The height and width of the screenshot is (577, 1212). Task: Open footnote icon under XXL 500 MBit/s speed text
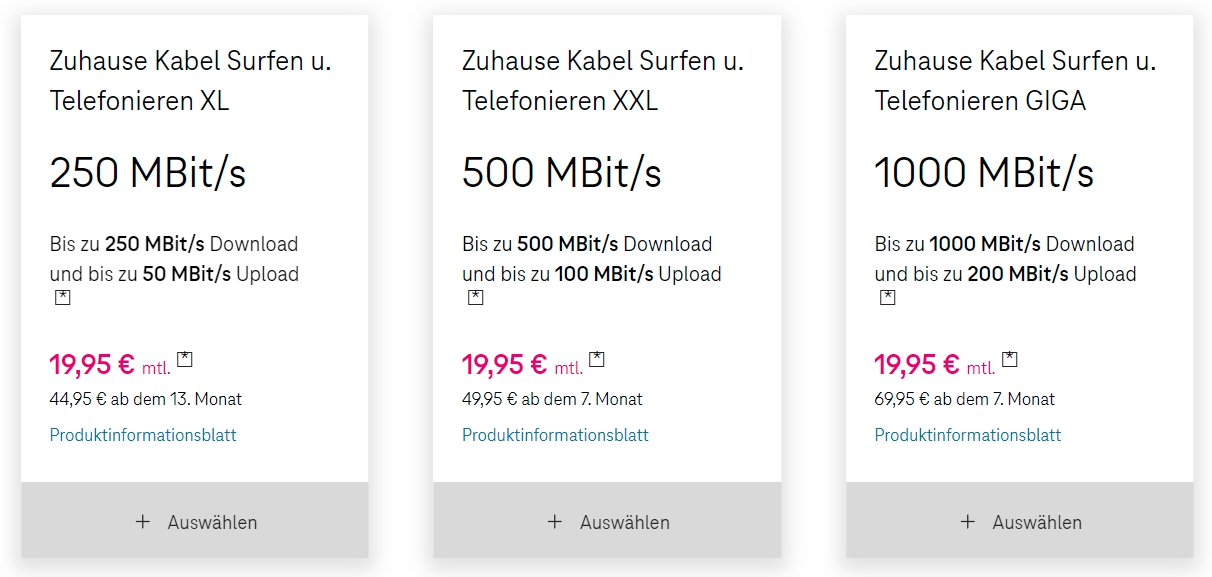[476, 297]
